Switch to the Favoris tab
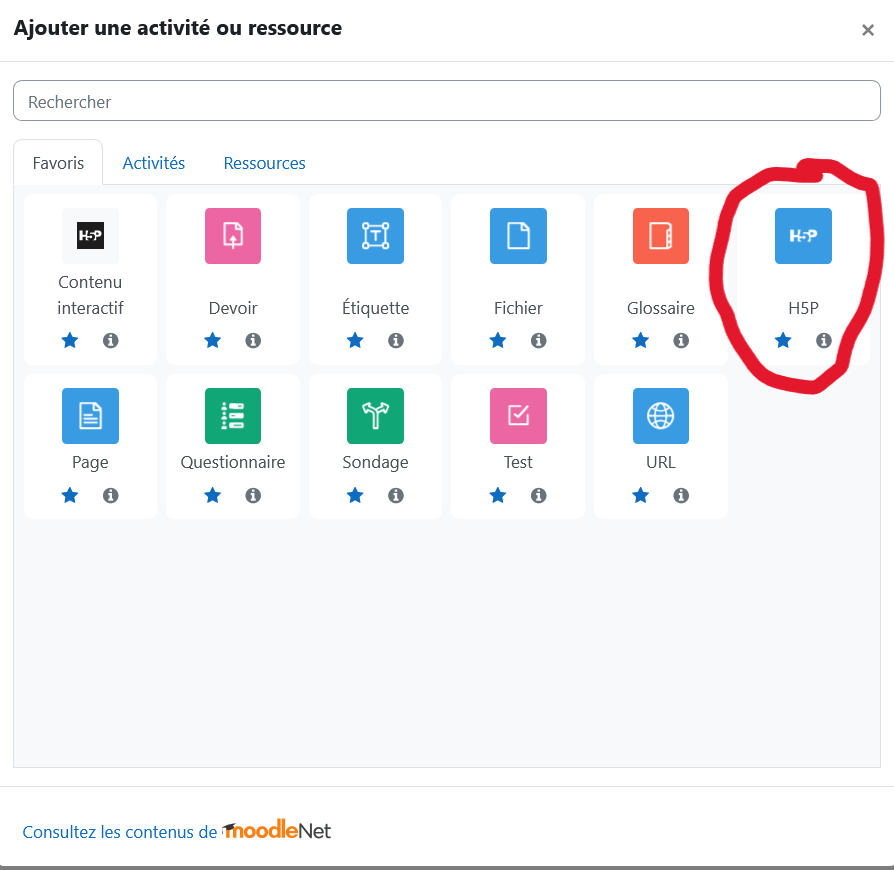This screenshot has height=870, width=894. point(58,163)
